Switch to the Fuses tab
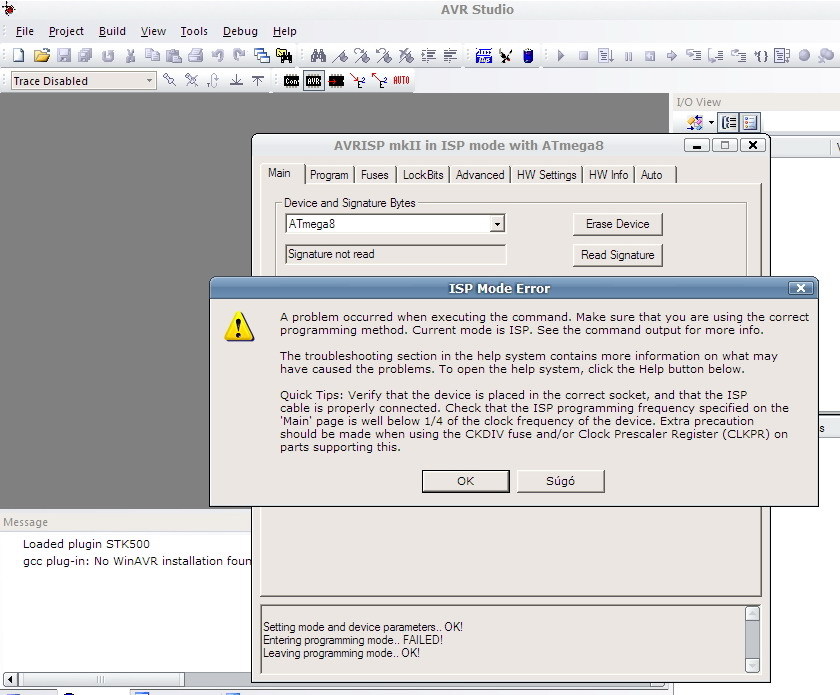This screenshot has height=695, width=840. click(374, 175)
